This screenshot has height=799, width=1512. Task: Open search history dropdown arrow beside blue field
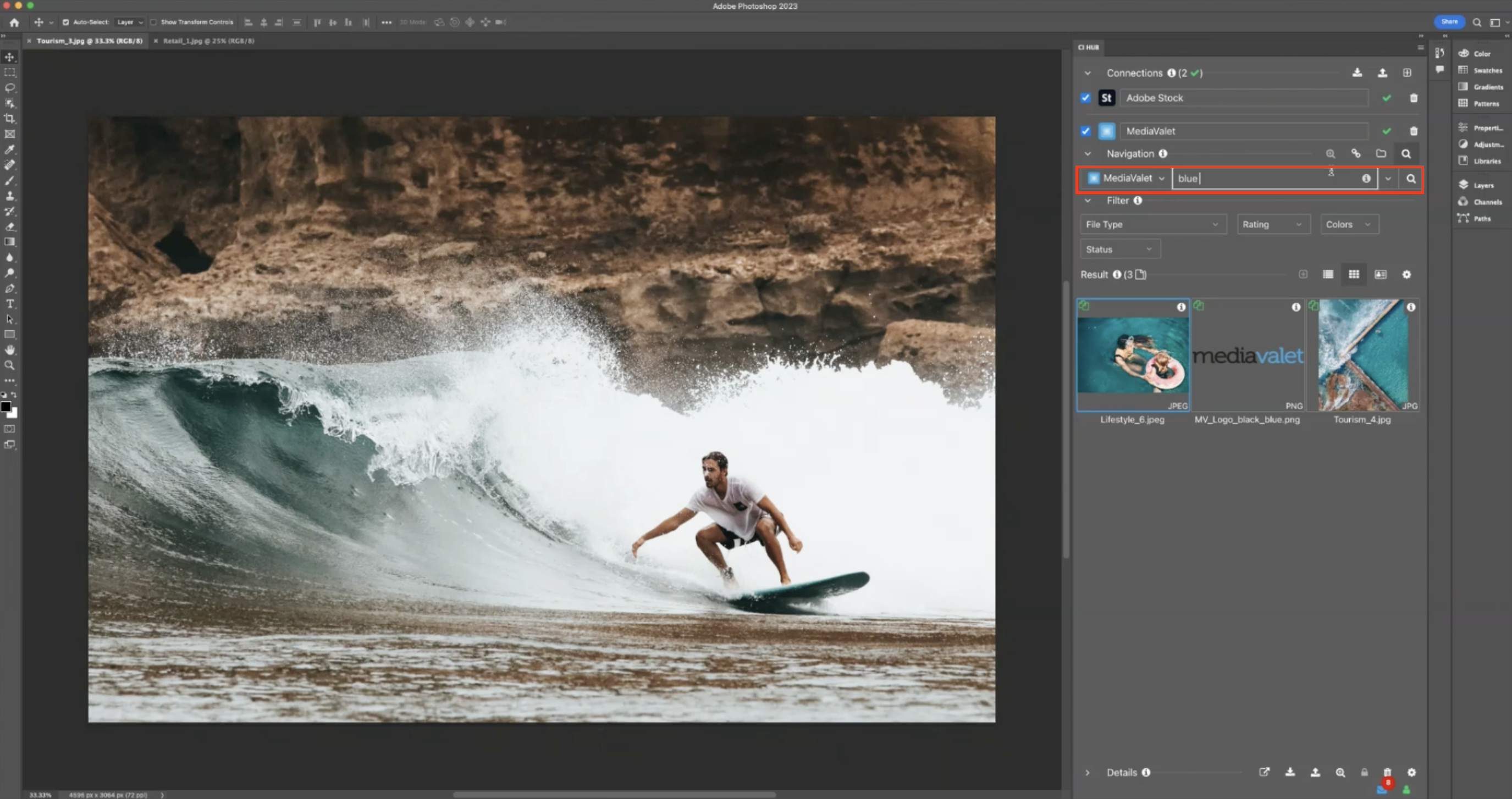pos(1388,179)
